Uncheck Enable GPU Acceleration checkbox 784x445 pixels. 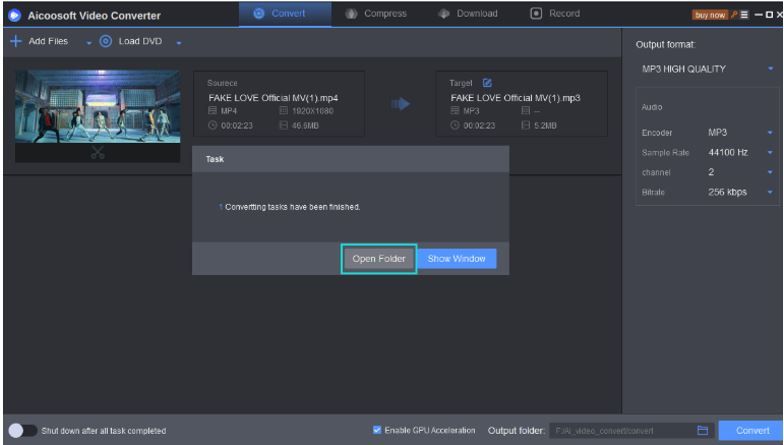point(375,430)
